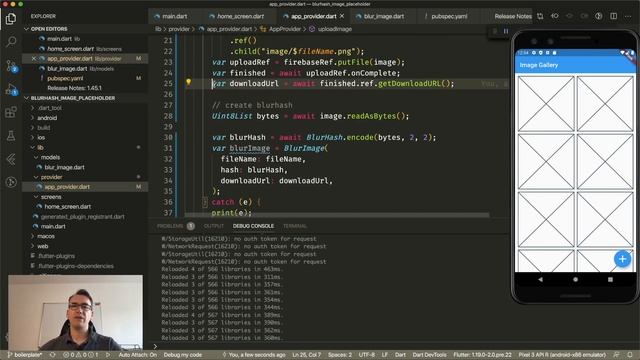Open Run and Debug view icon
Screen dimensions: 640x360
(11, 89)
